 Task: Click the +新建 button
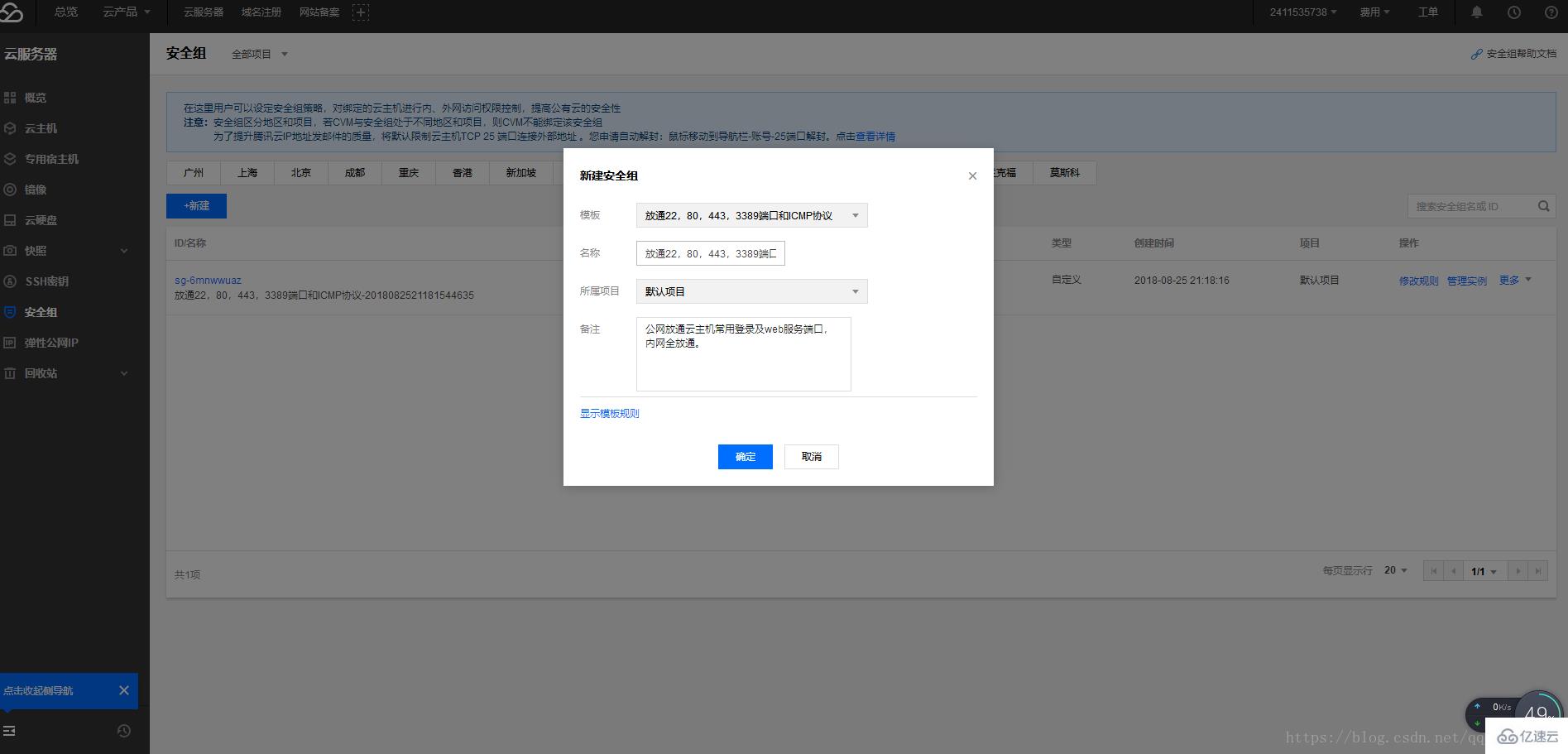tap(196, 206)
